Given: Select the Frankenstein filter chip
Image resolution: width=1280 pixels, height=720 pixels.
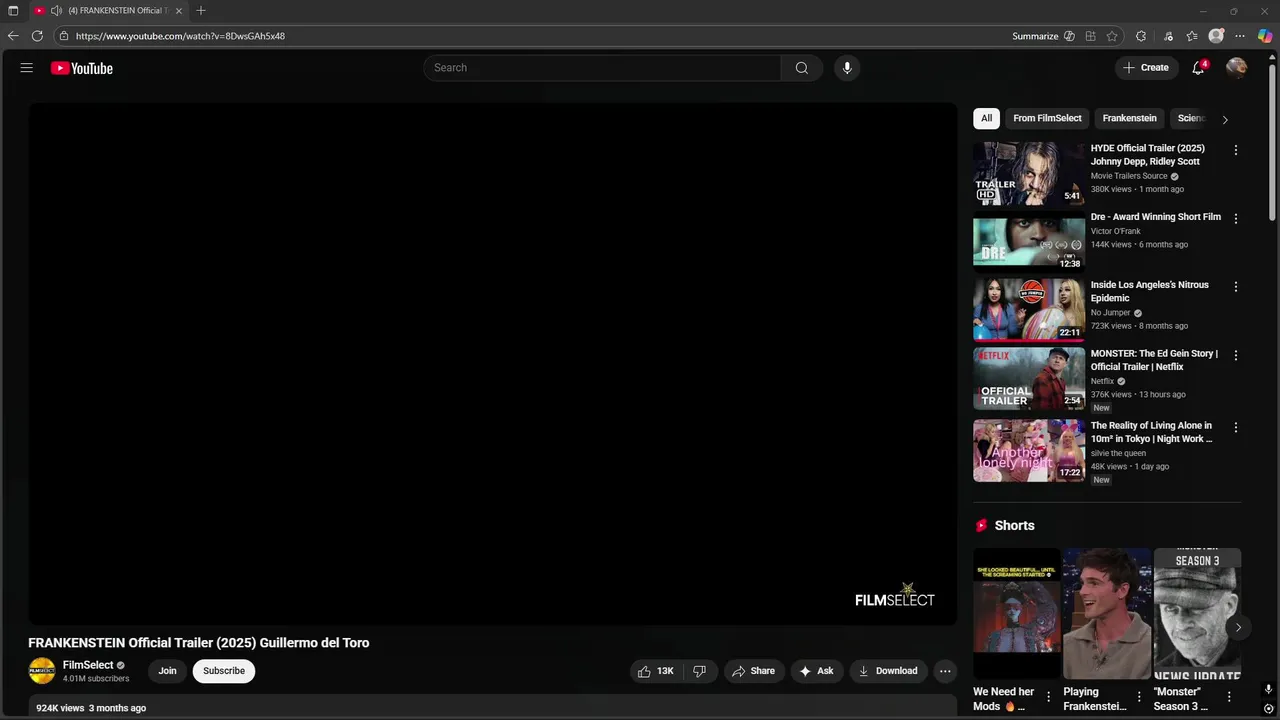Looking at the screenshot, I should pyautogui.click(x=1129, y=118).
